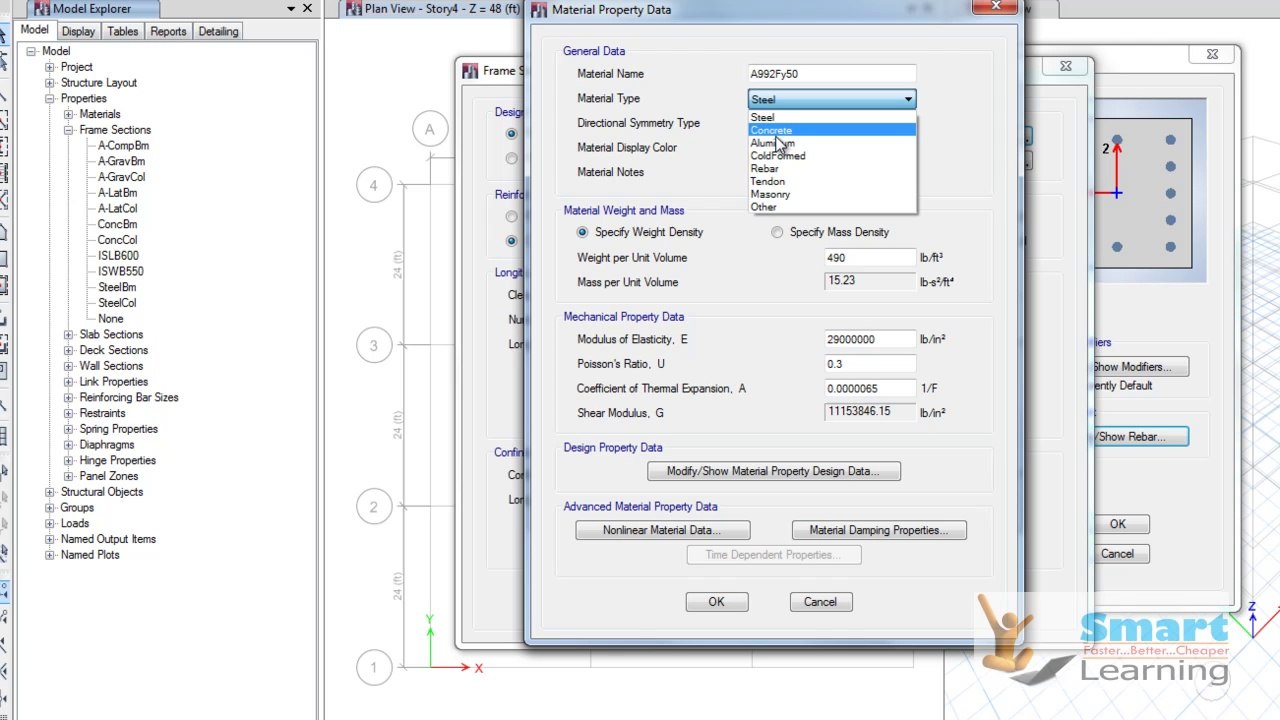Image resolution: width=1280 pixels, height=720 pixels.
Task: Select SteelBm frame section
Action: tap(117, 287)
